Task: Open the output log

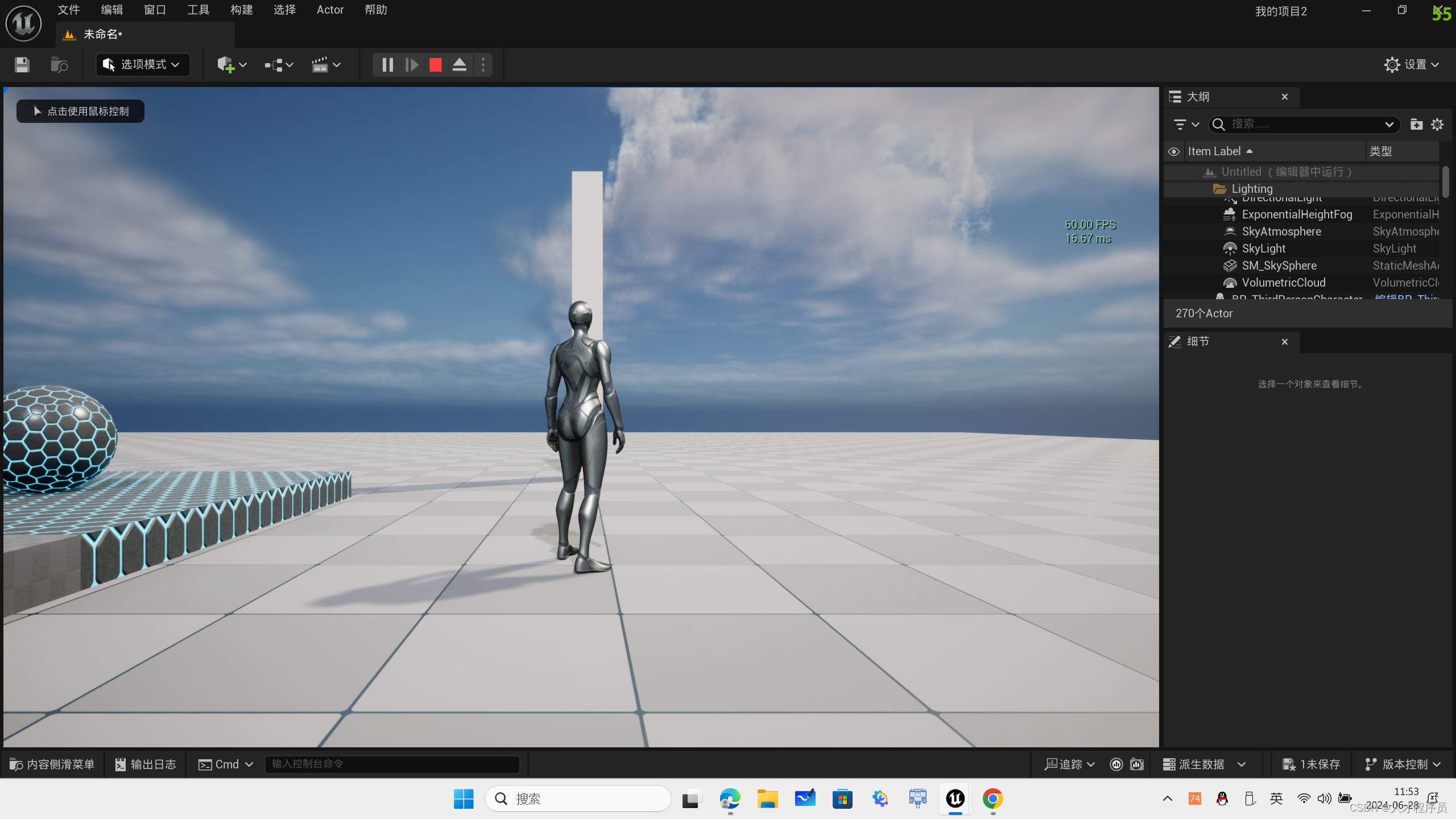Action: [x=146, y=764]
